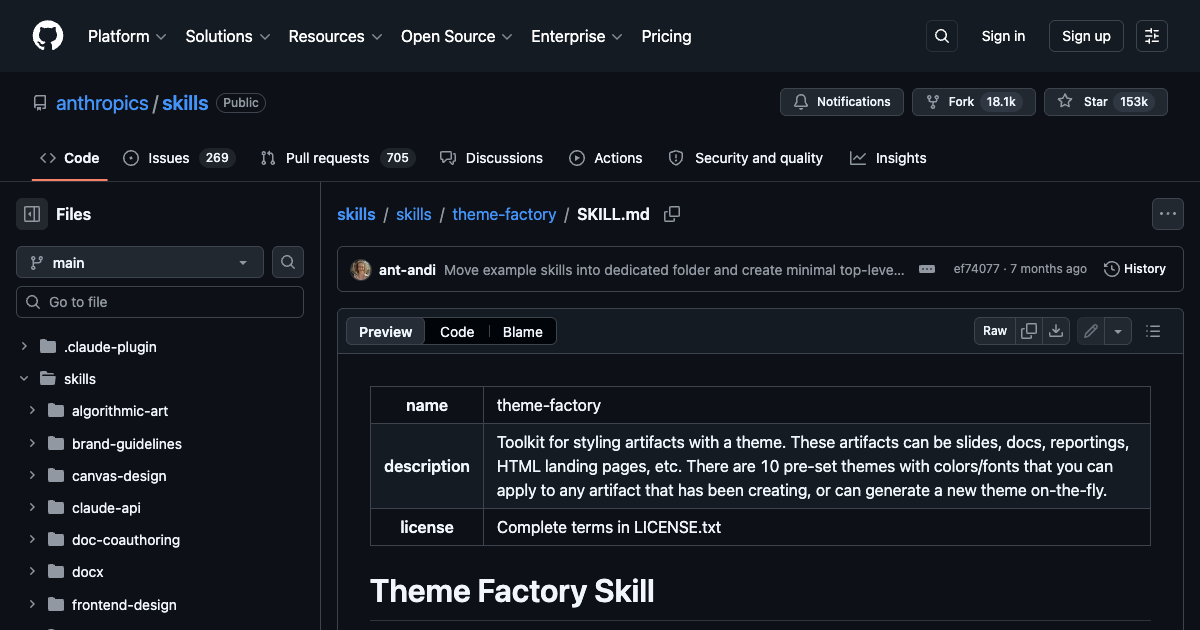
Task: Open the Enterprise menu
Action: [x=577, y=36]
